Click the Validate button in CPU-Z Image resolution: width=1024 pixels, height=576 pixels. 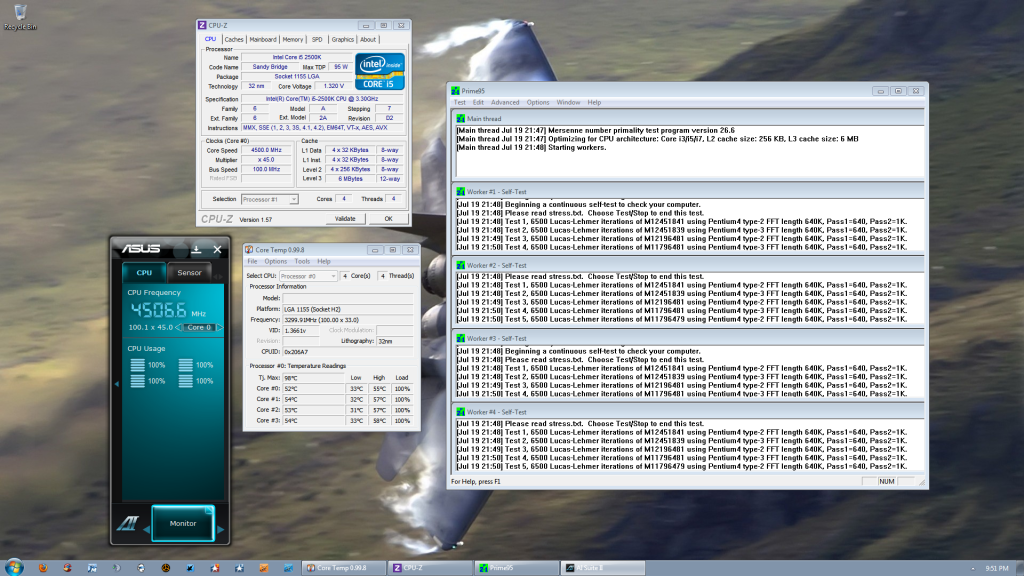click(345, 218)
